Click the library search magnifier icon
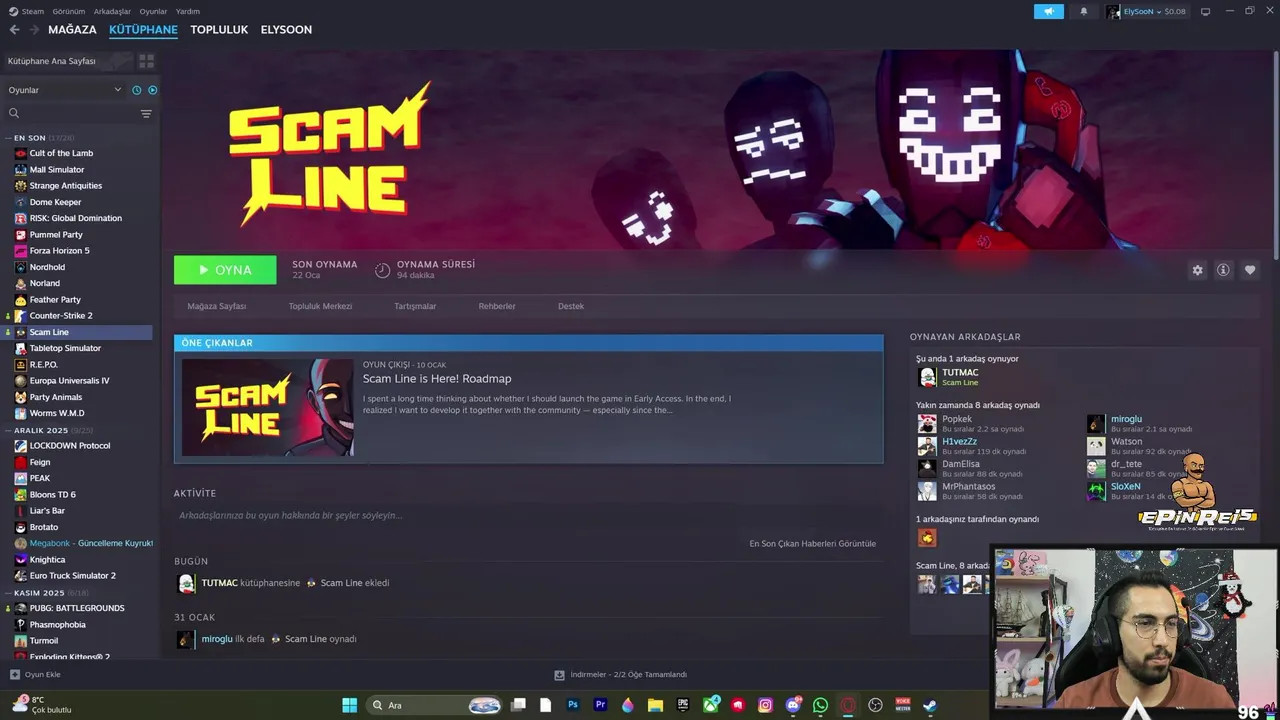Screen dimensions: 1280x720 [14, 113]
